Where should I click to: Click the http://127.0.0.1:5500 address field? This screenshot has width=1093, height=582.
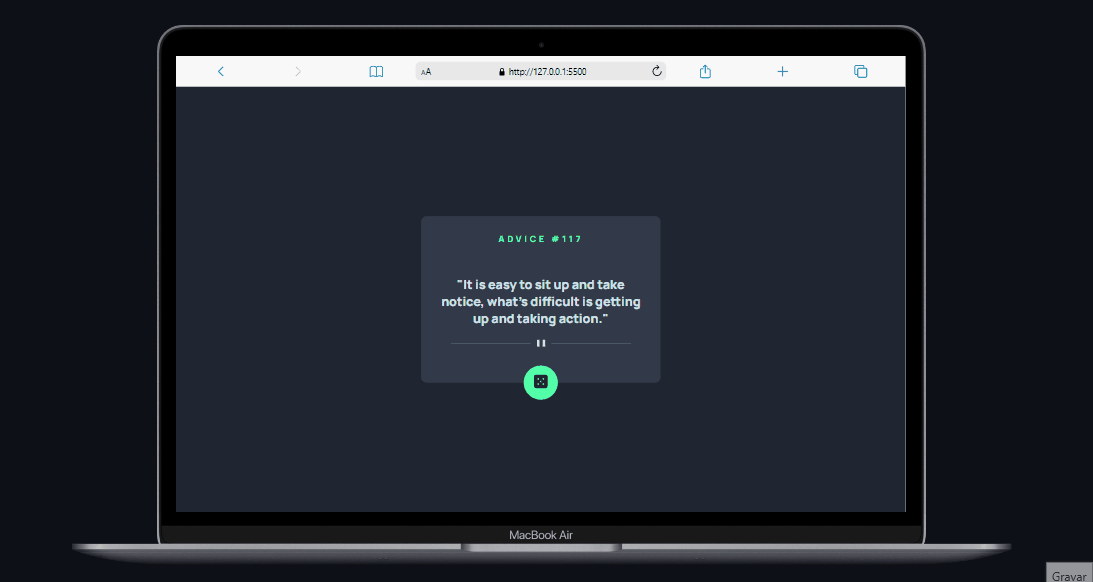tap(547, 72)
